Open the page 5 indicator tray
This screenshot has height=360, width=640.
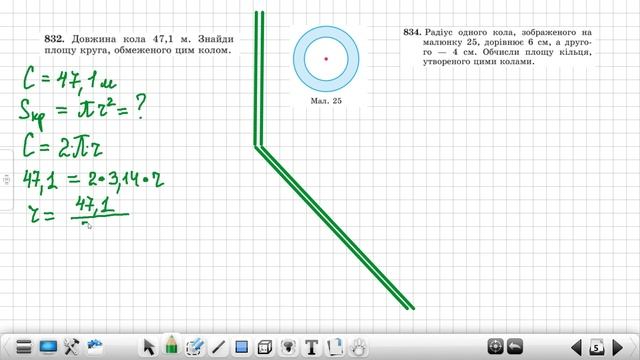(x=597, y=347)
